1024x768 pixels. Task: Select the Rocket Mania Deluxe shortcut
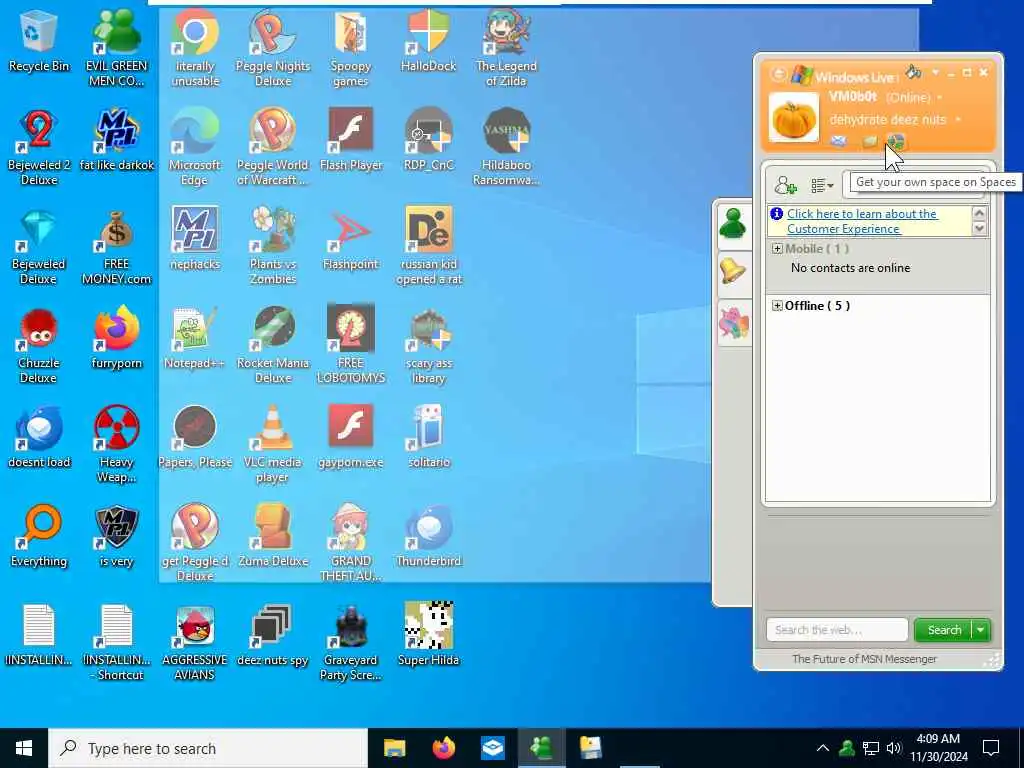pos(273,345)
